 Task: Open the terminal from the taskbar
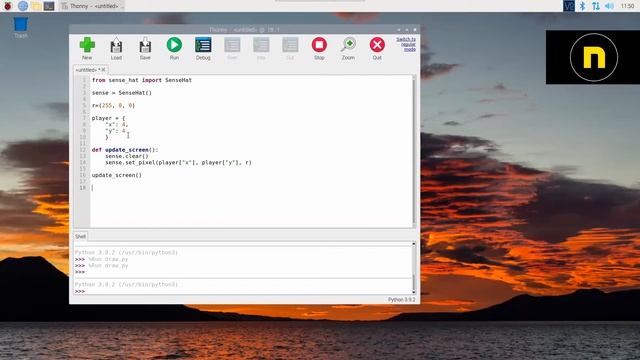tap(49, 6)
